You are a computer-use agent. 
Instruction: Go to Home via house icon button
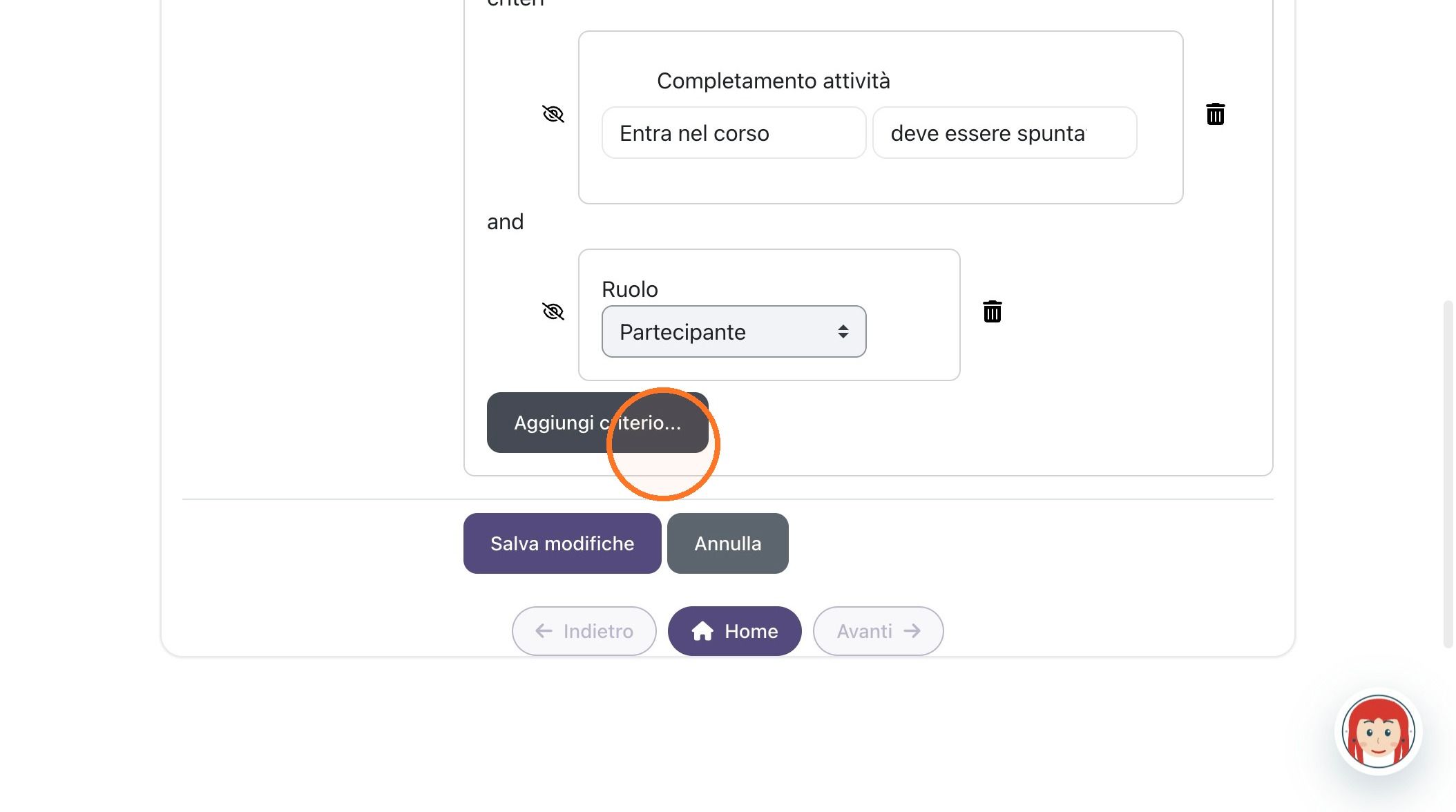(735, 631)
